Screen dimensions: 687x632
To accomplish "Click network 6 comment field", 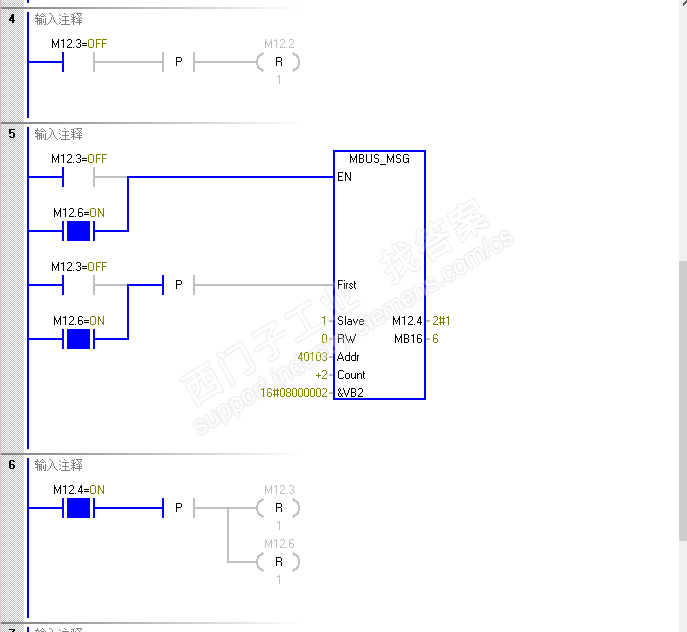I will pos(58,465).
